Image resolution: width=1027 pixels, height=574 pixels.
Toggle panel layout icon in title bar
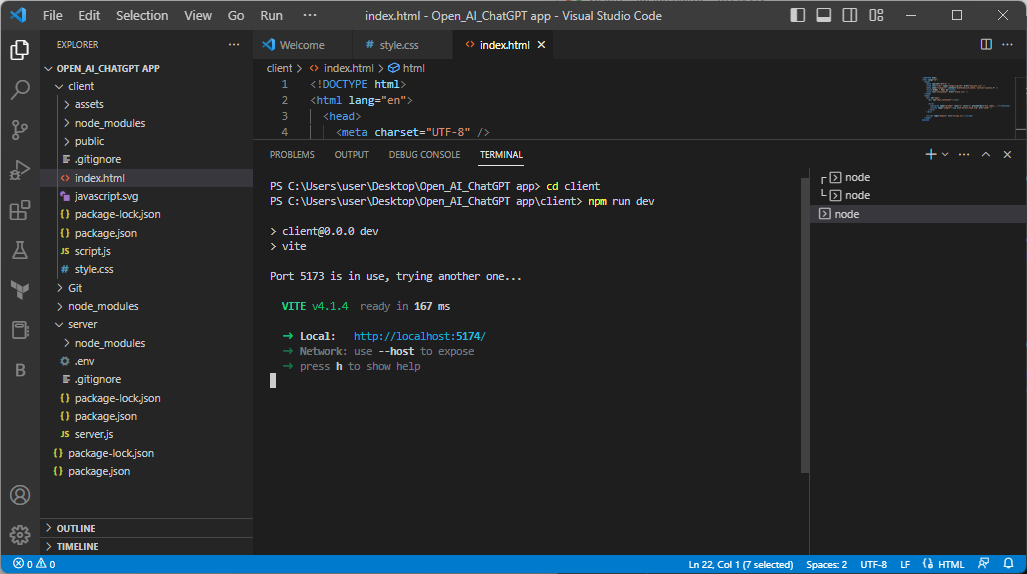(x=823, y=15)
